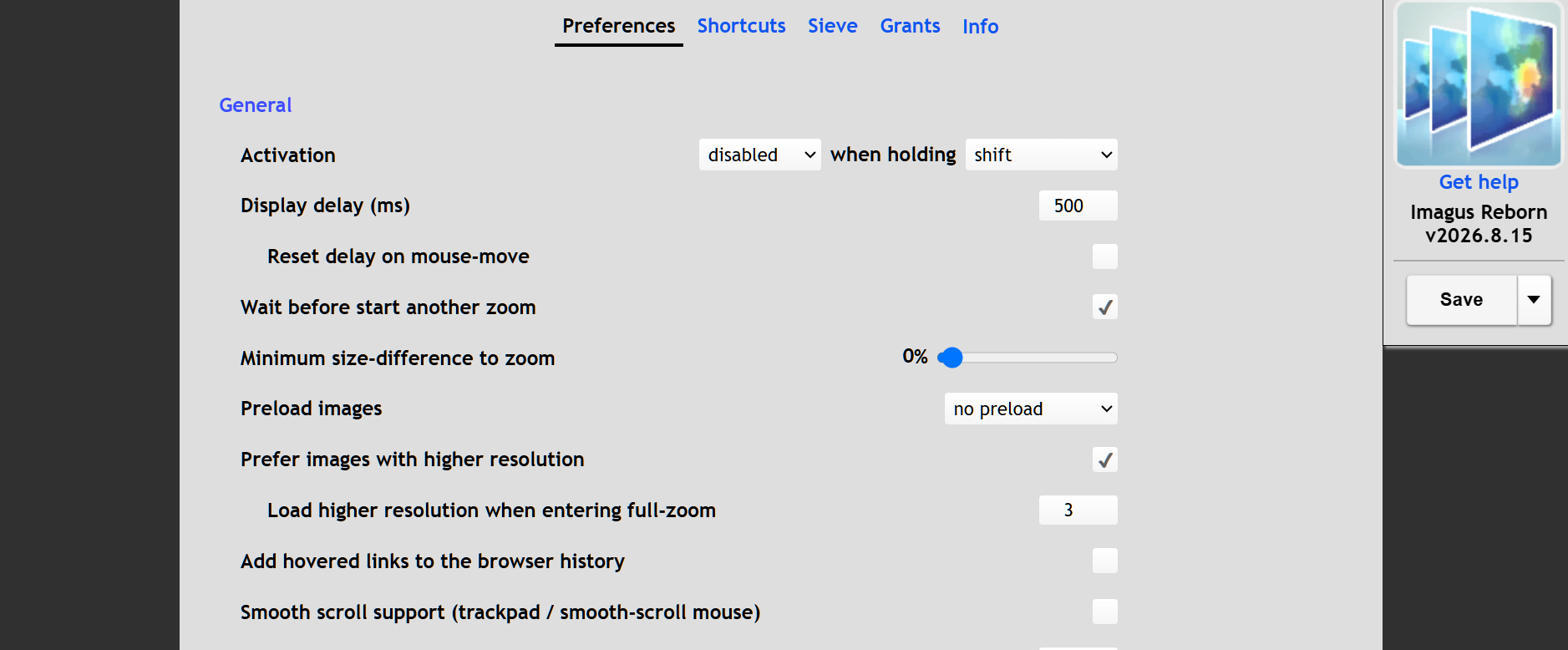
Task: Uncheck Wait before start another zoom
Action: [1104, 307]
